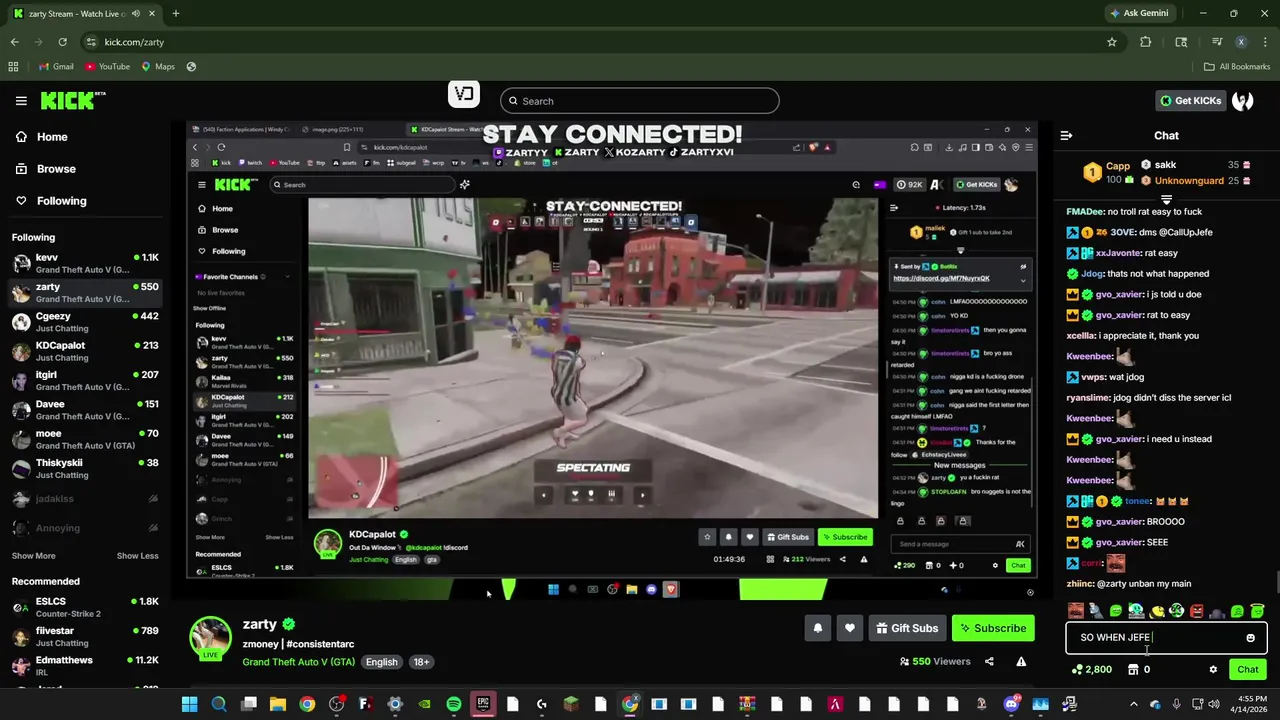
Task: Expand following list with Show More
Action: (34, 556)
